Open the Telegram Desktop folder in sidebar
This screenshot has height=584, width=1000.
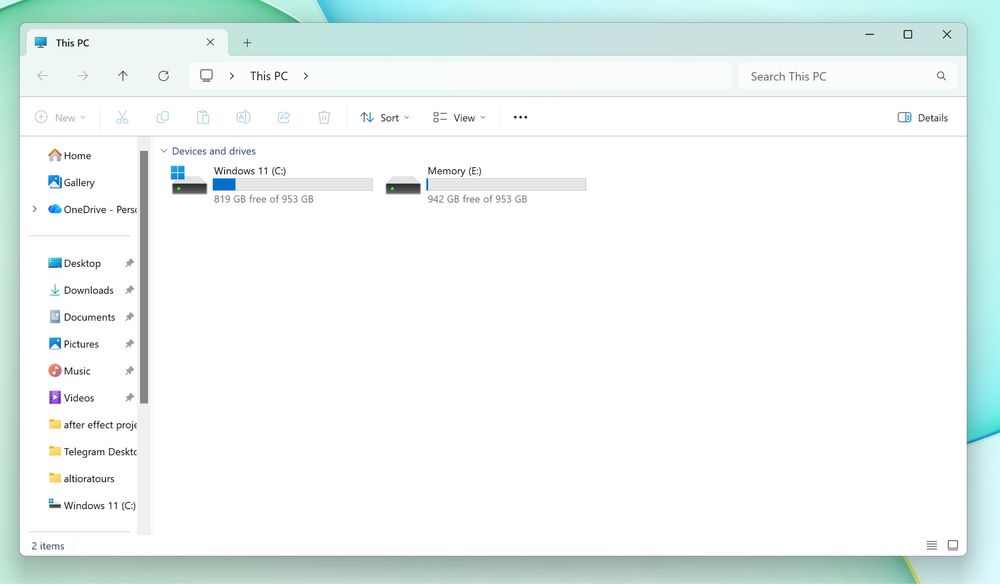click(92, 451)
